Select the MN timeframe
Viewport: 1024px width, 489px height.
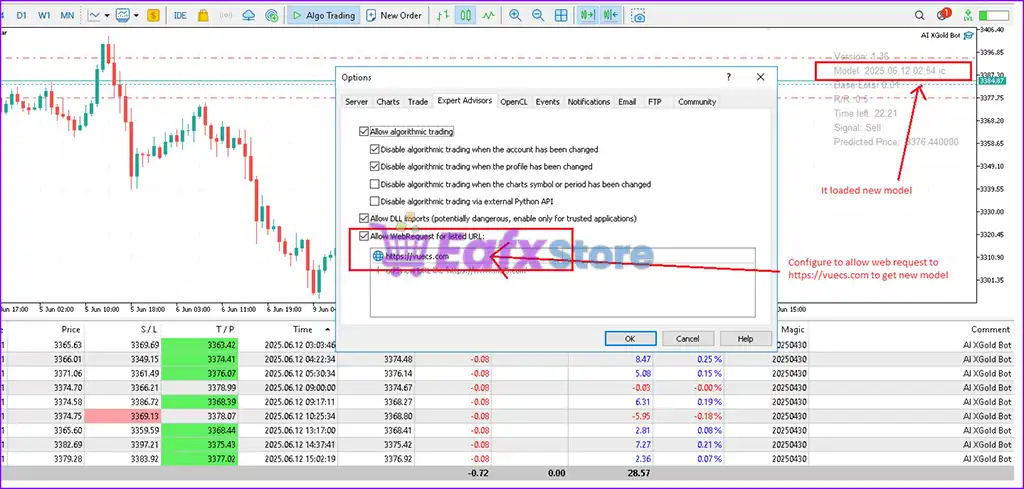pos(67,15)
